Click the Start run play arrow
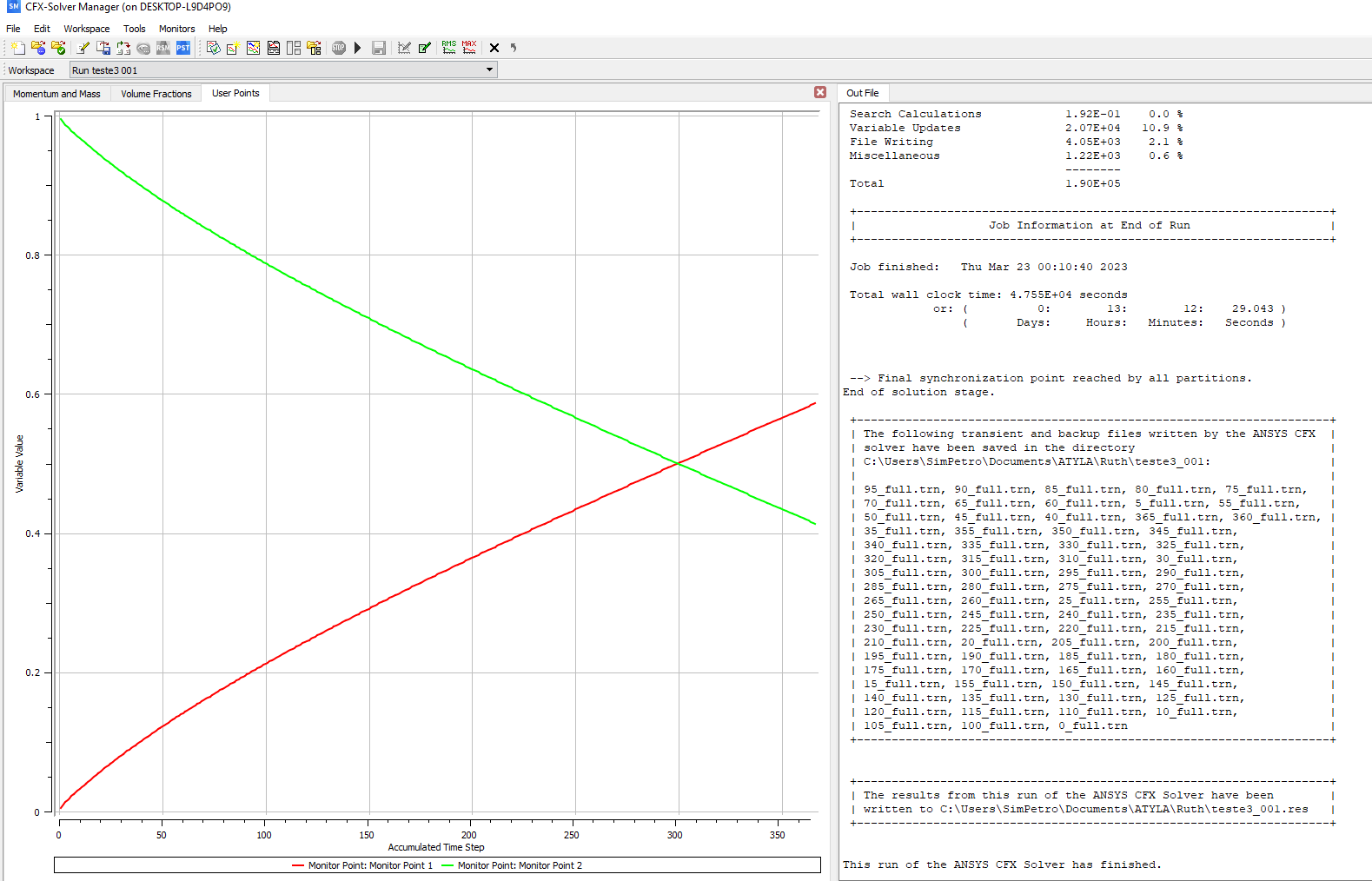The height and width of the screenshot is (881, 1372). tap(358, 48)
